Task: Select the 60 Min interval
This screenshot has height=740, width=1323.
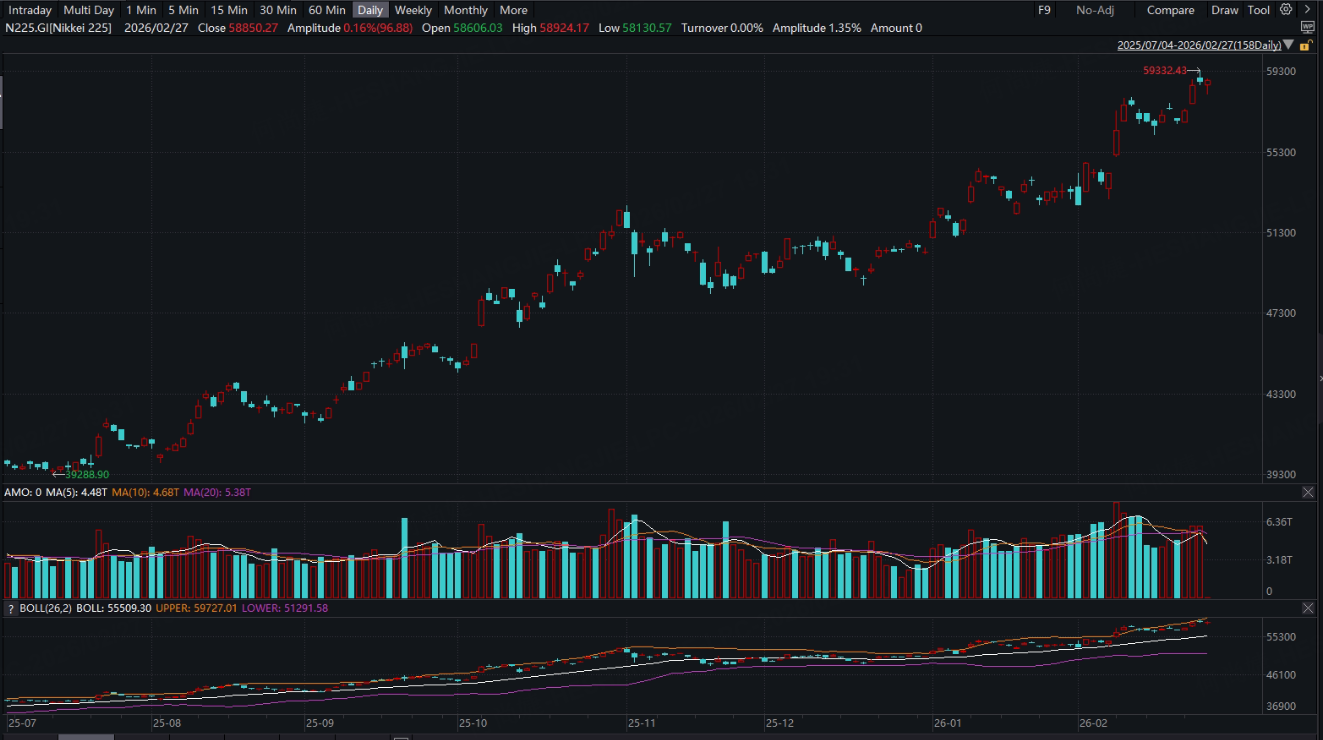Action: click(x=327, y=10)
